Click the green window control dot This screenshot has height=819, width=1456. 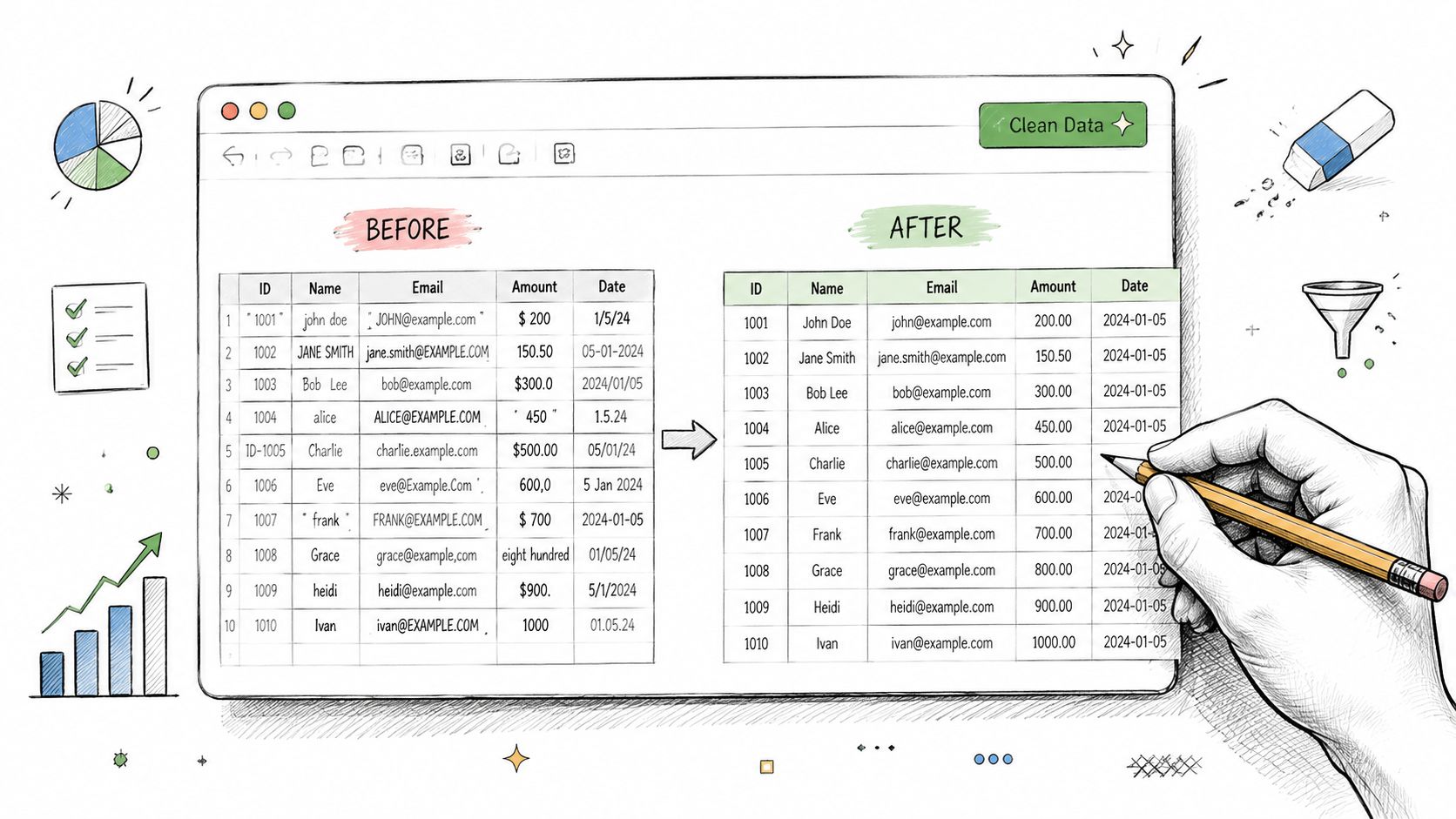(x=286, y=111)
